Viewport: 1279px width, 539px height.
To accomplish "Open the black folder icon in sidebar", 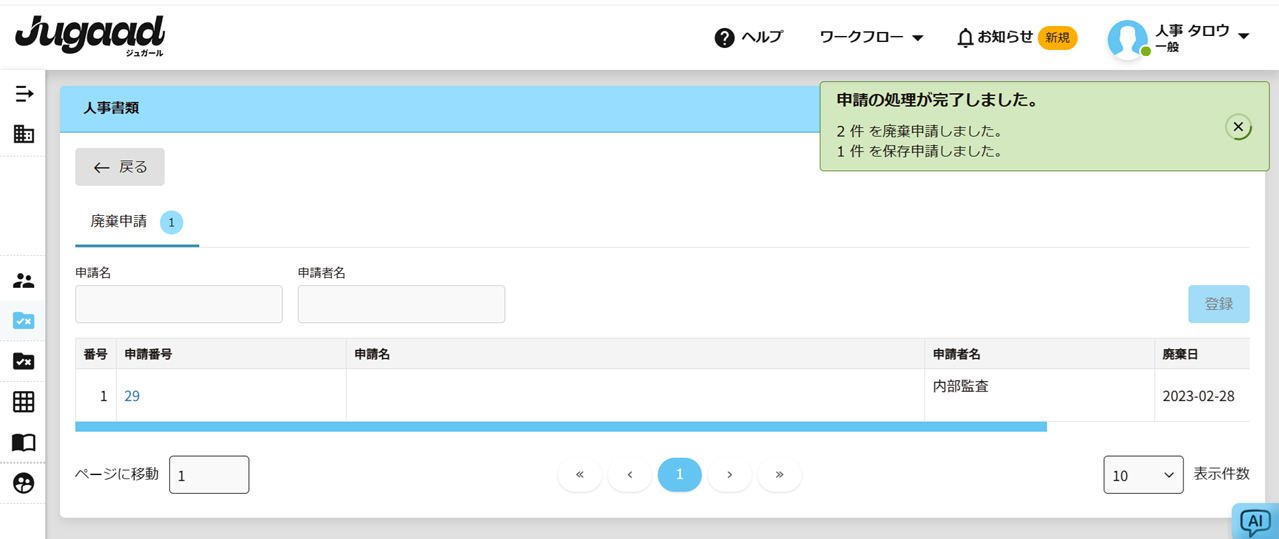I will pyautogui.click(x=23, y=361).
